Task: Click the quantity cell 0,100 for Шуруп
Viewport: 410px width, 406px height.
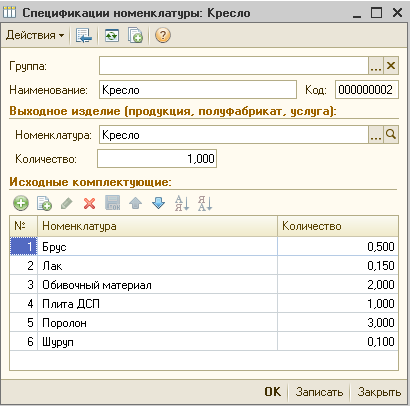Action: 338,341
